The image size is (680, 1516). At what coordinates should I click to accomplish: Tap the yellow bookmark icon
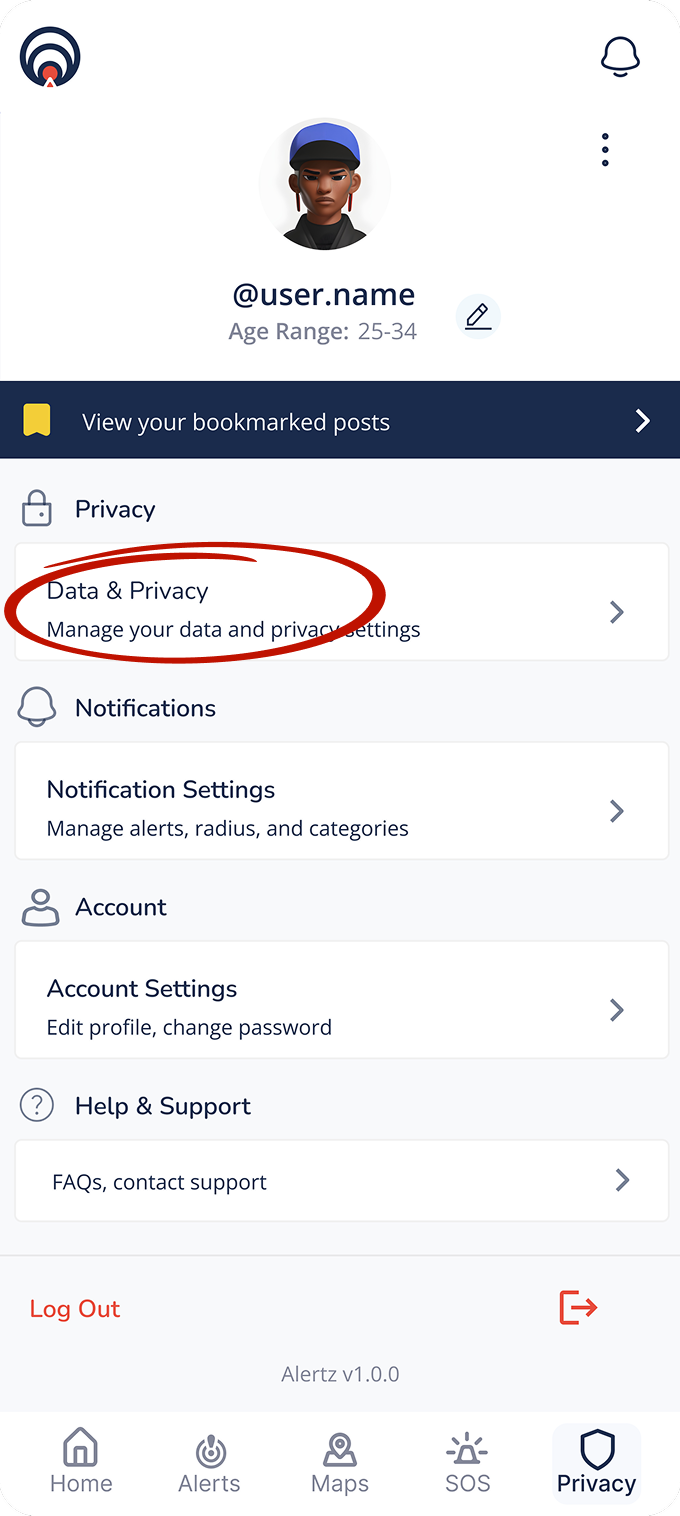pos(37,421)
